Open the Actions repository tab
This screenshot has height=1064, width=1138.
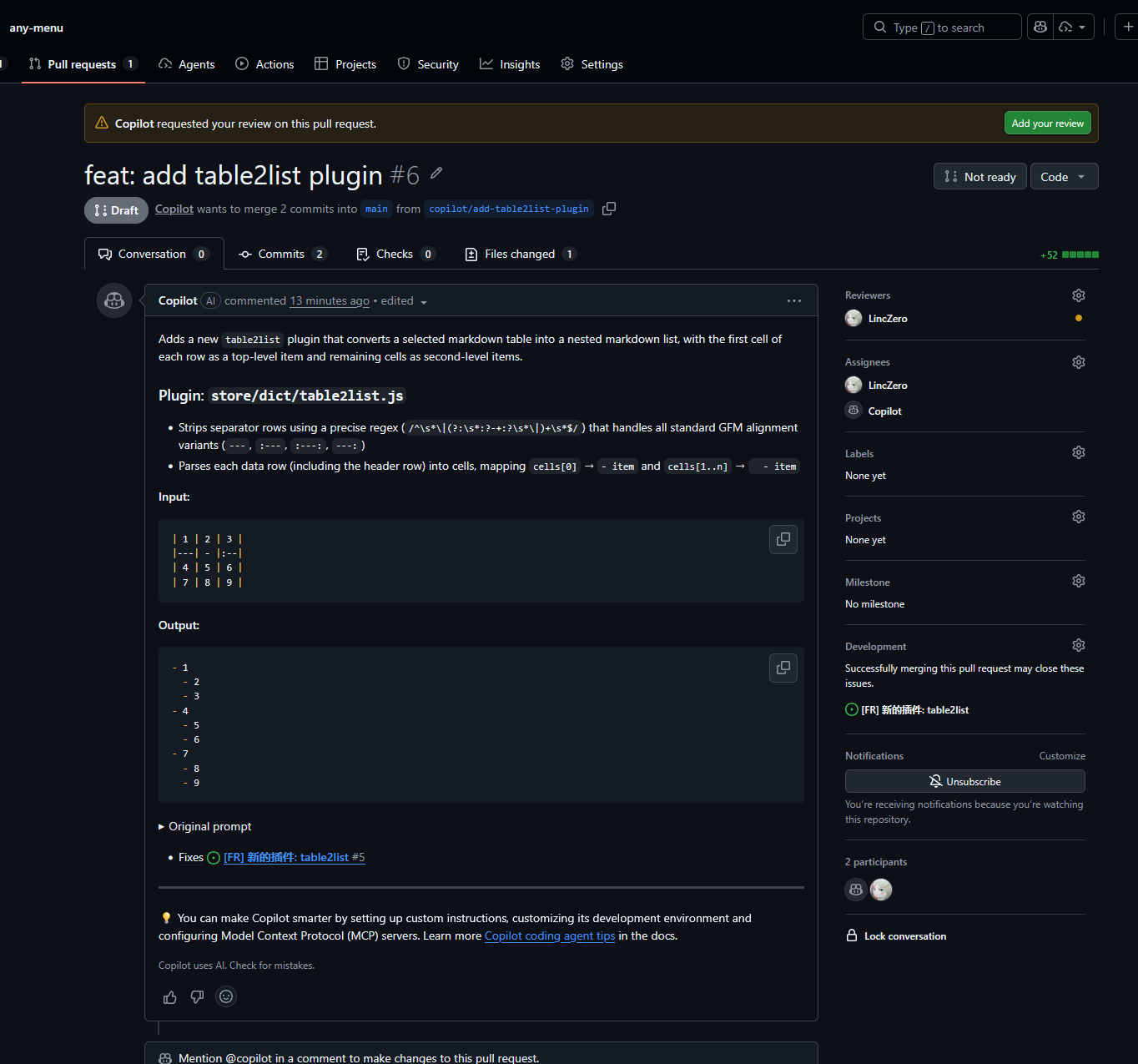(264, 64)
